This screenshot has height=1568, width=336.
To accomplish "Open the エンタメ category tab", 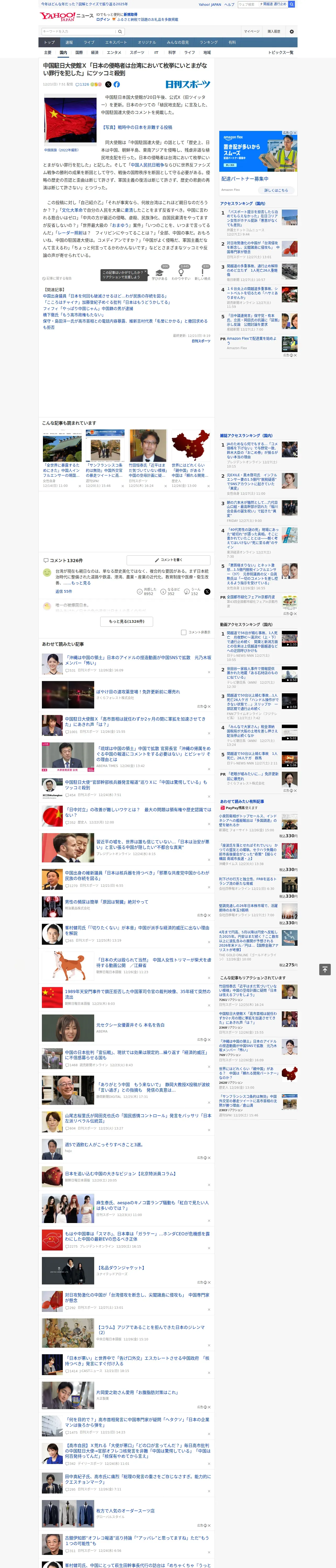I will 114,52.
